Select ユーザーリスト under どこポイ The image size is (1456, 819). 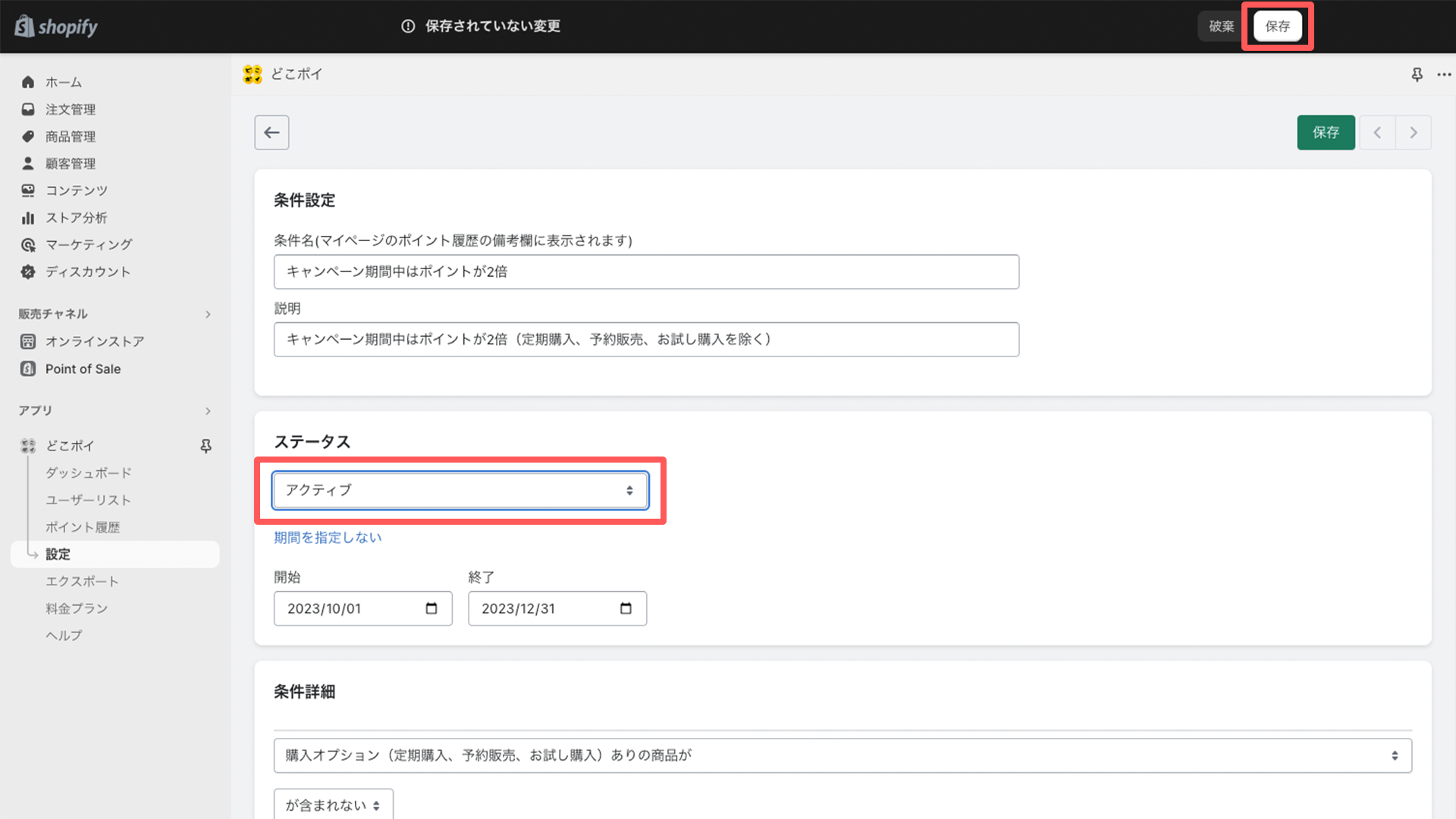click(88, 500)
